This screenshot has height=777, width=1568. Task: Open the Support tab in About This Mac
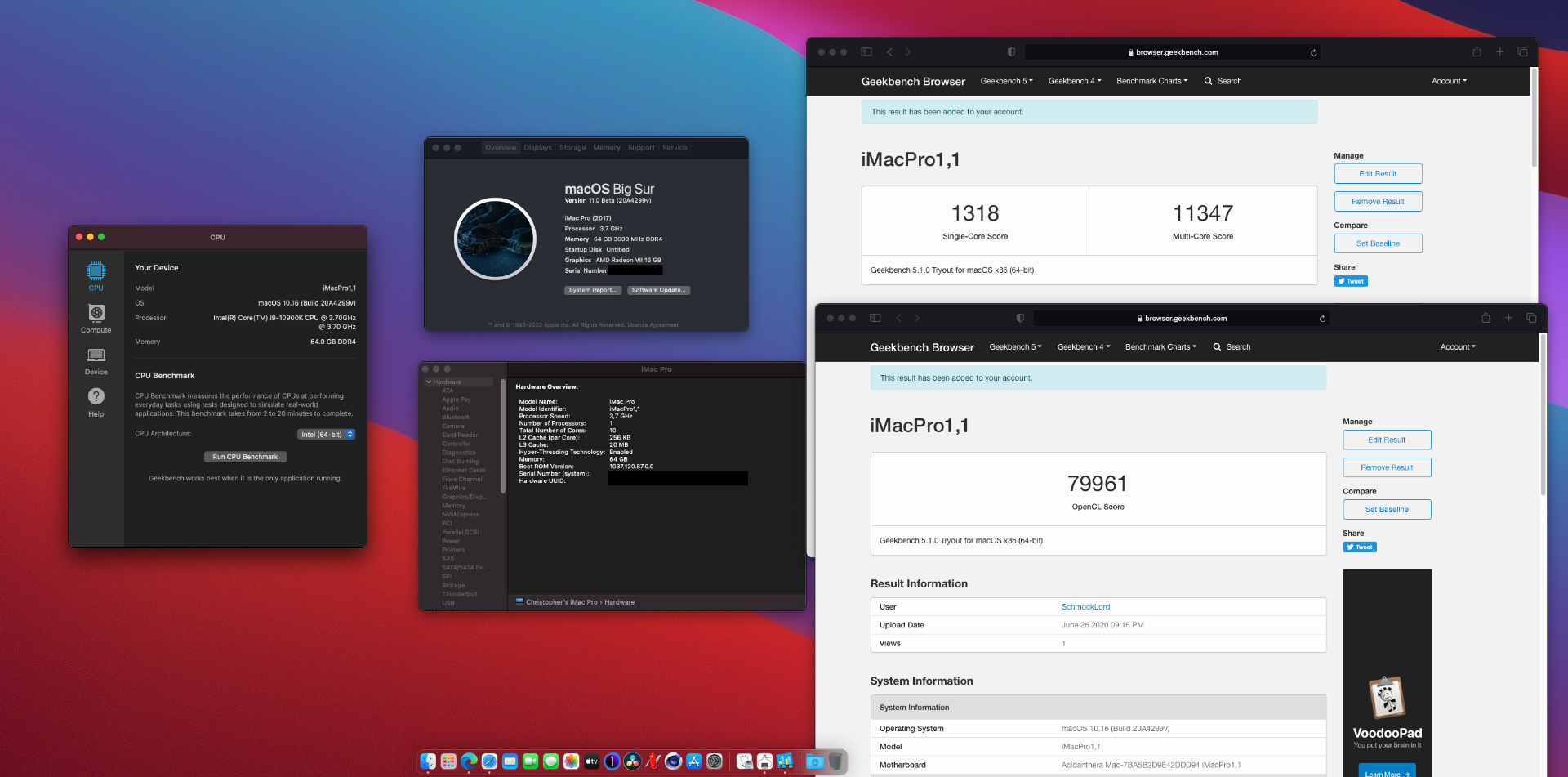[x=641, y=148]
